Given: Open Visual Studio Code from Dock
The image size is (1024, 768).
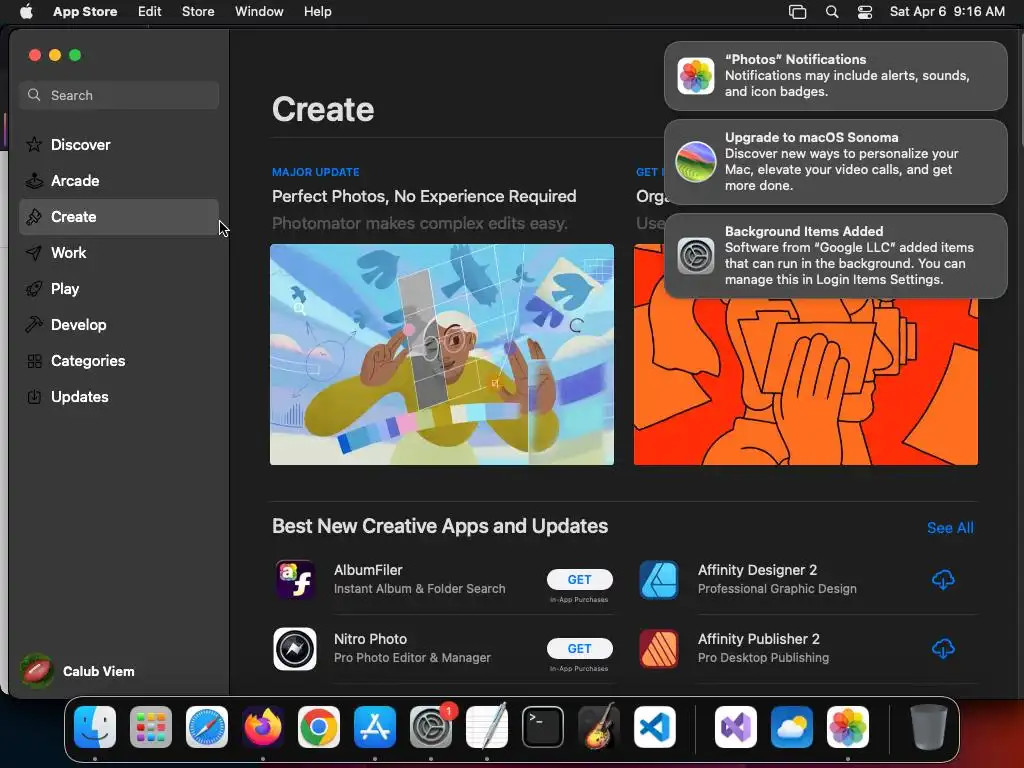Looking at the screenshot, I should pos(654,727).
